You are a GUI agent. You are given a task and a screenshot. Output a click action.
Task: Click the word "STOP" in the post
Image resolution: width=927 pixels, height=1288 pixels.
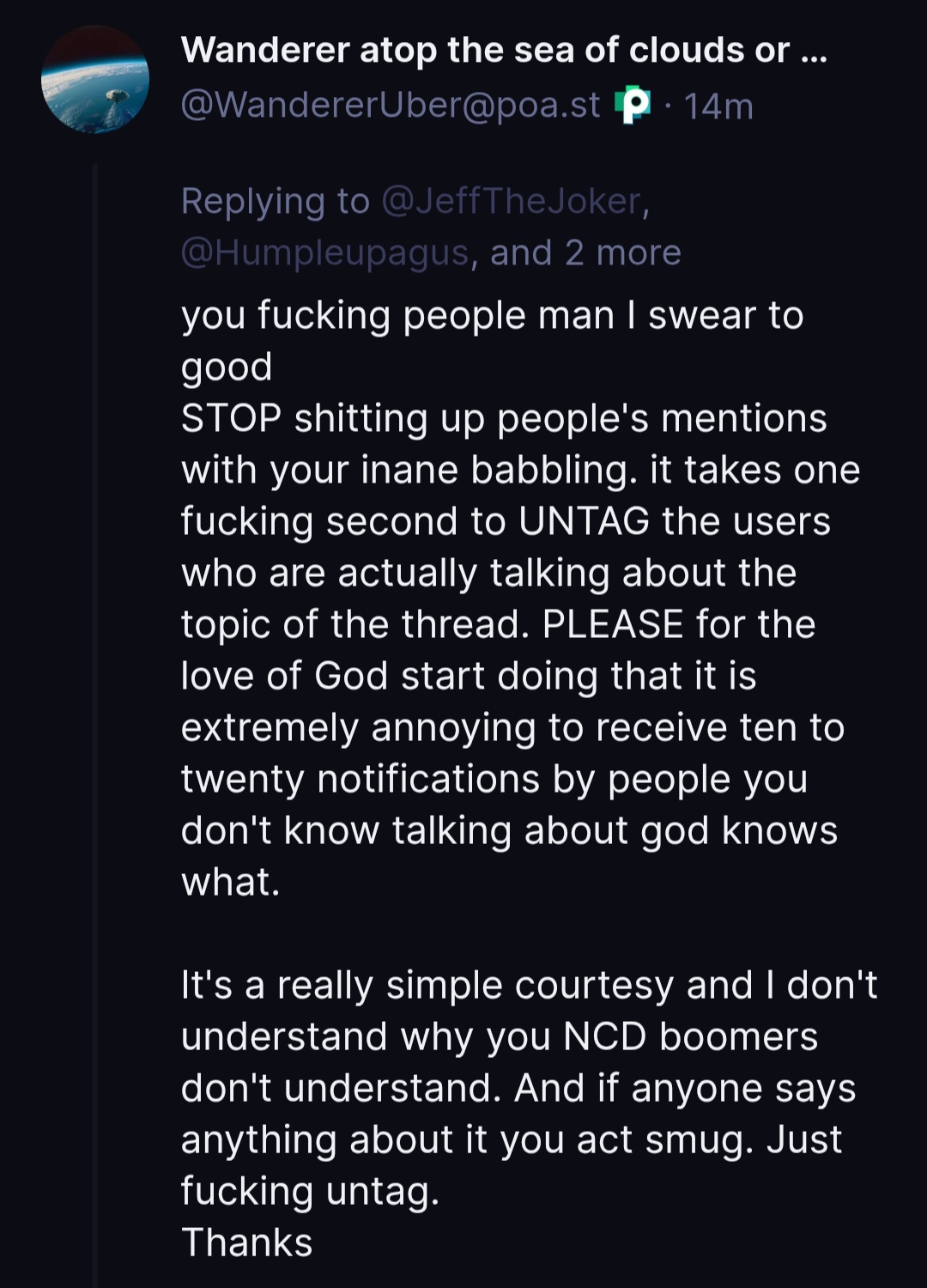(231, 418)
